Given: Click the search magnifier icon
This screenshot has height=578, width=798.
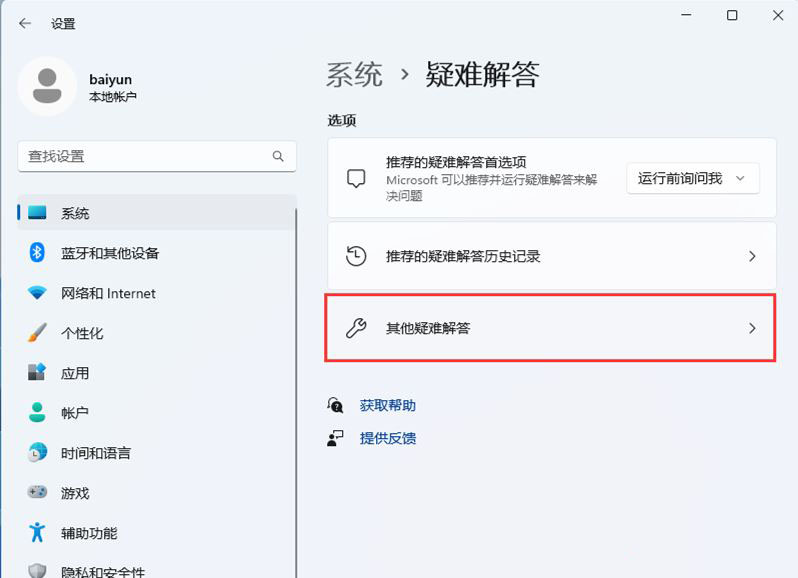Looking at the screenshot, I should click(x=278, y=157).
